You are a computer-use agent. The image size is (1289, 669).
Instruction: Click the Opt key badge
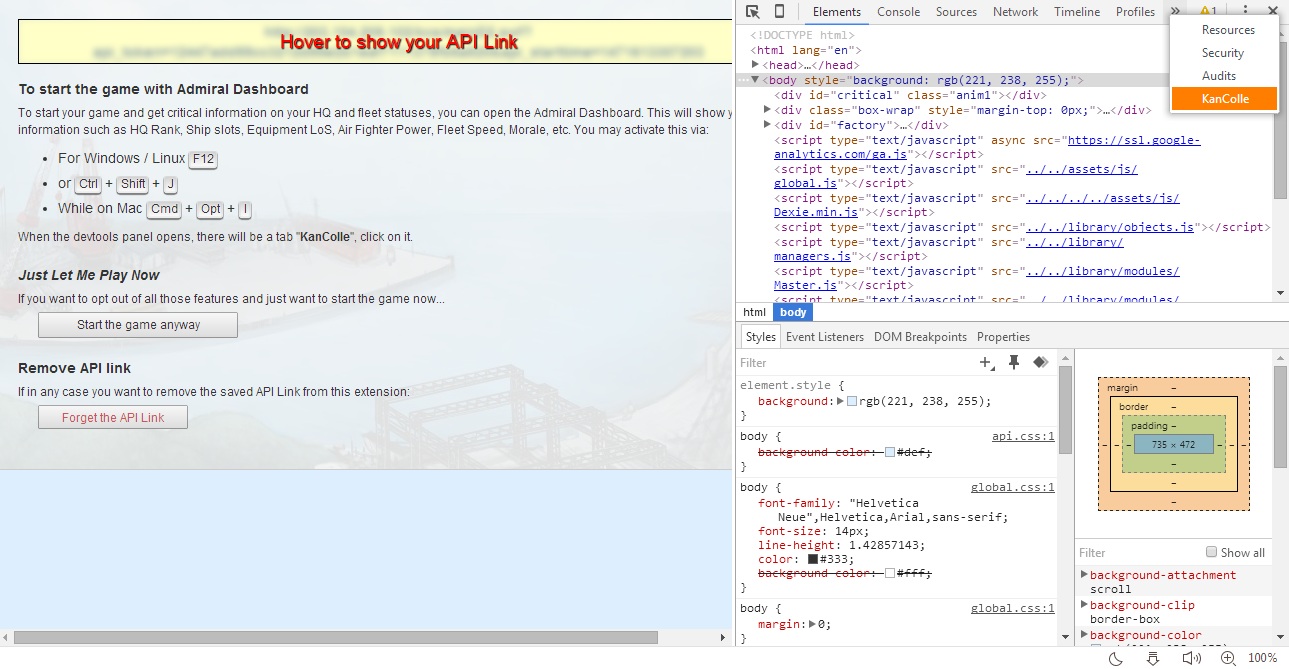click(210, 209)
